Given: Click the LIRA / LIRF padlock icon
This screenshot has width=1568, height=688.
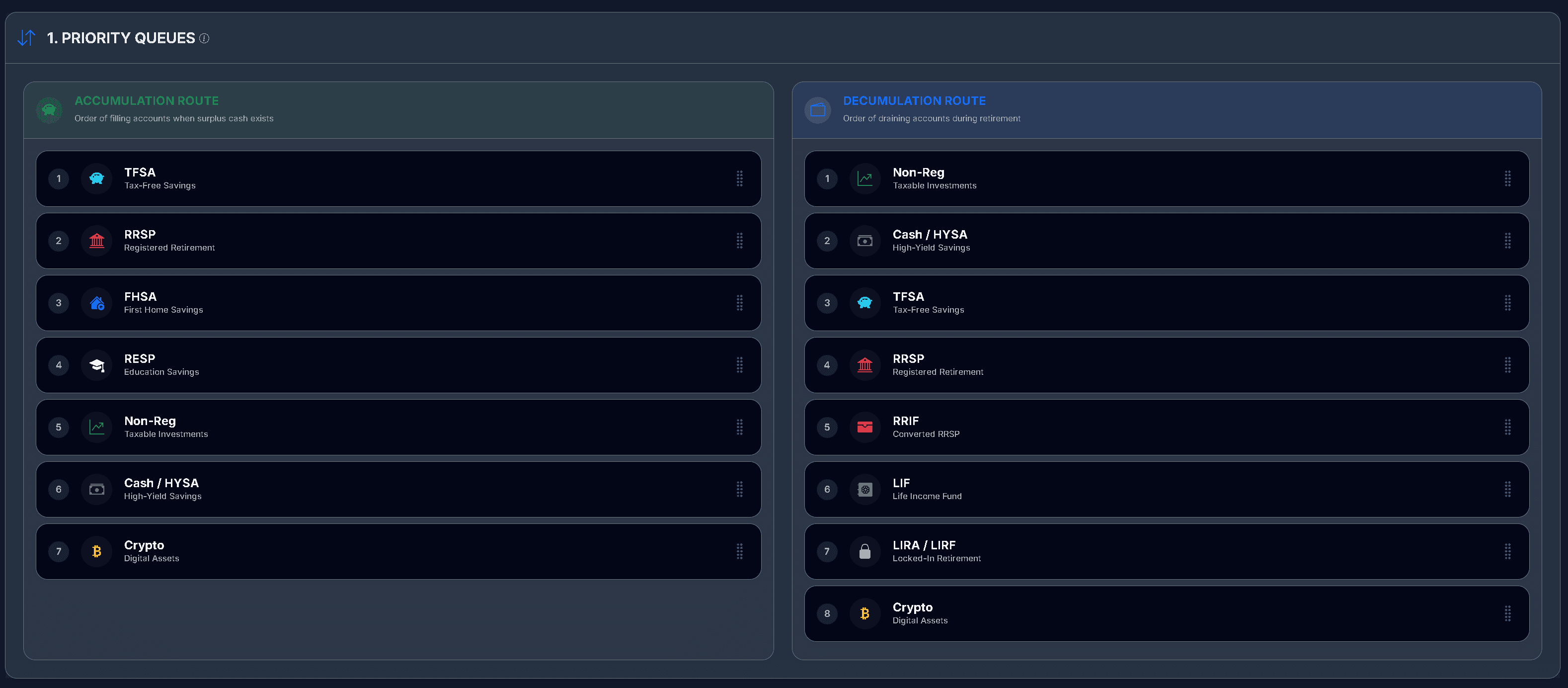Looking at the screenshot, I should [865, 551].
